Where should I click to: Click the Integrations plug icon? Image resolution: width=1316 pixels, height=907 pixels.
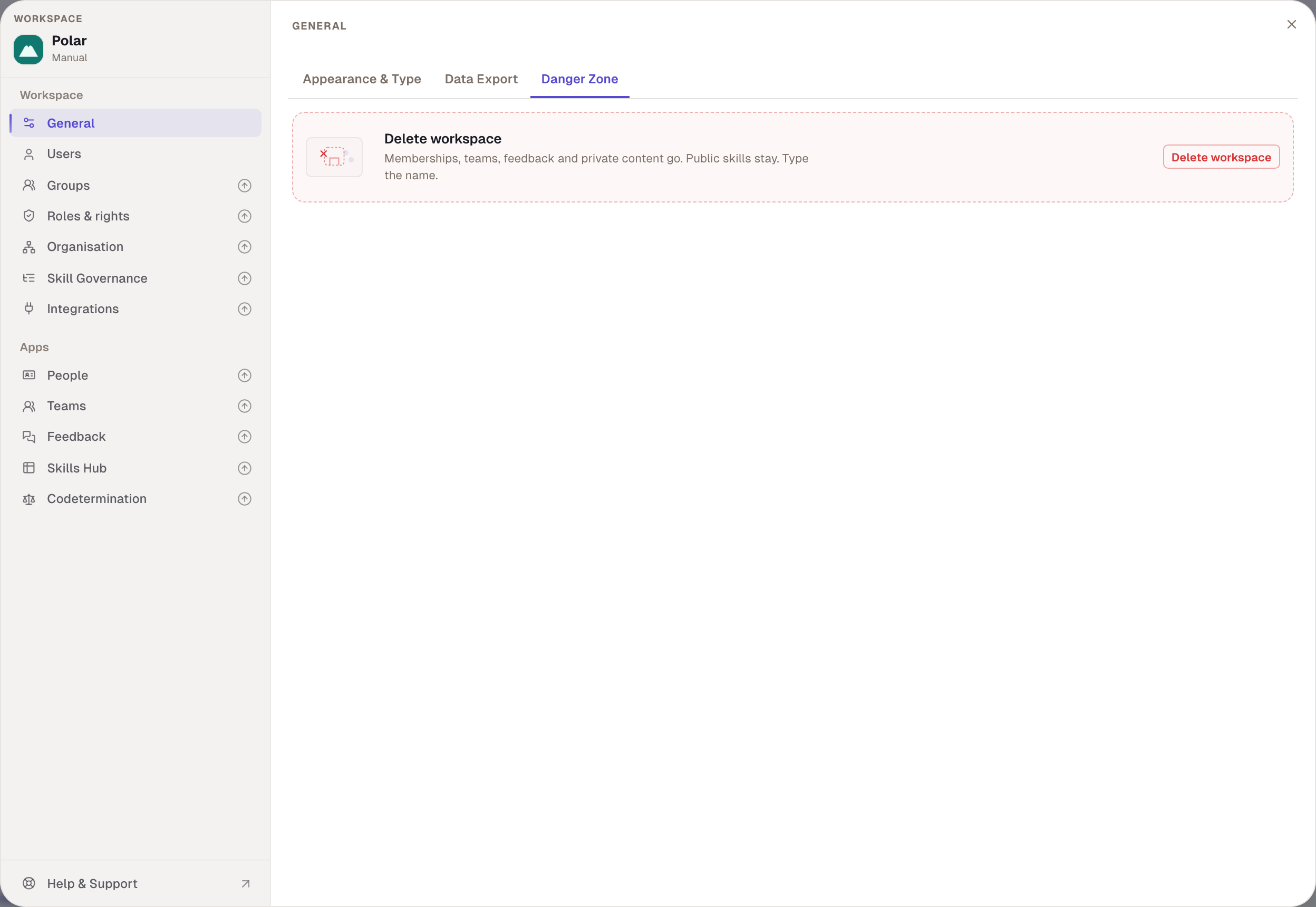pyautogui.click(x=29, y=308)
